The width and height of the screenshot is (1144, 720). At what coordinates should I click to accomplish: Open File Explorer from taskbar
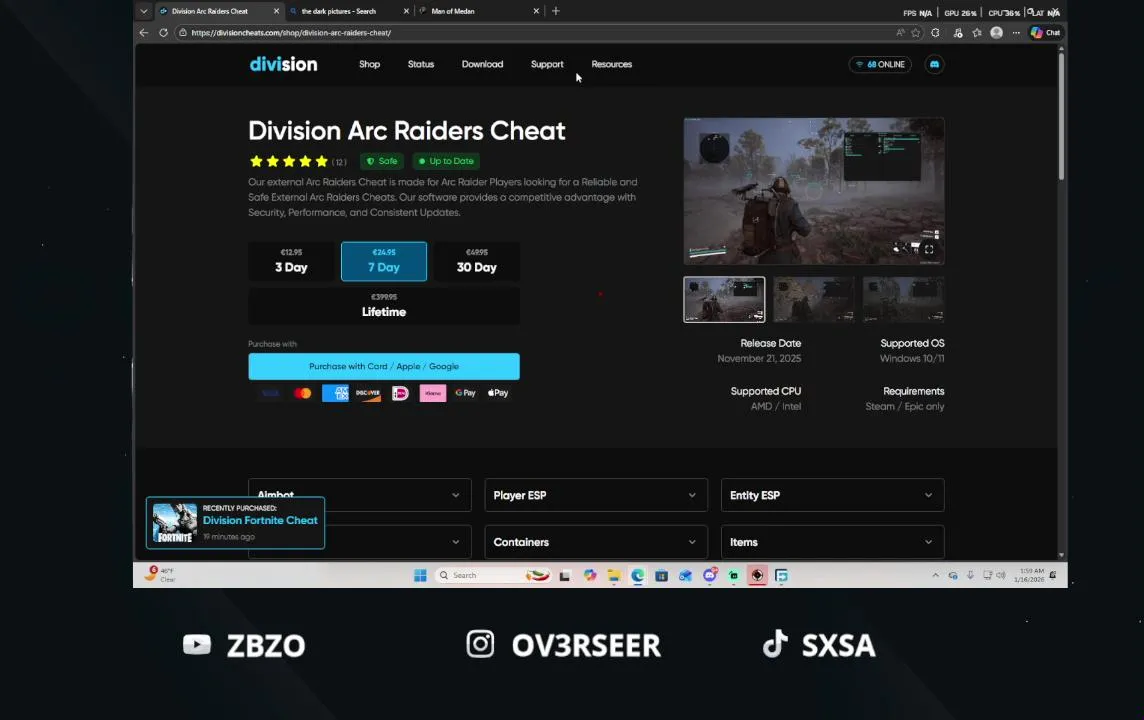[x=614, y=576]
